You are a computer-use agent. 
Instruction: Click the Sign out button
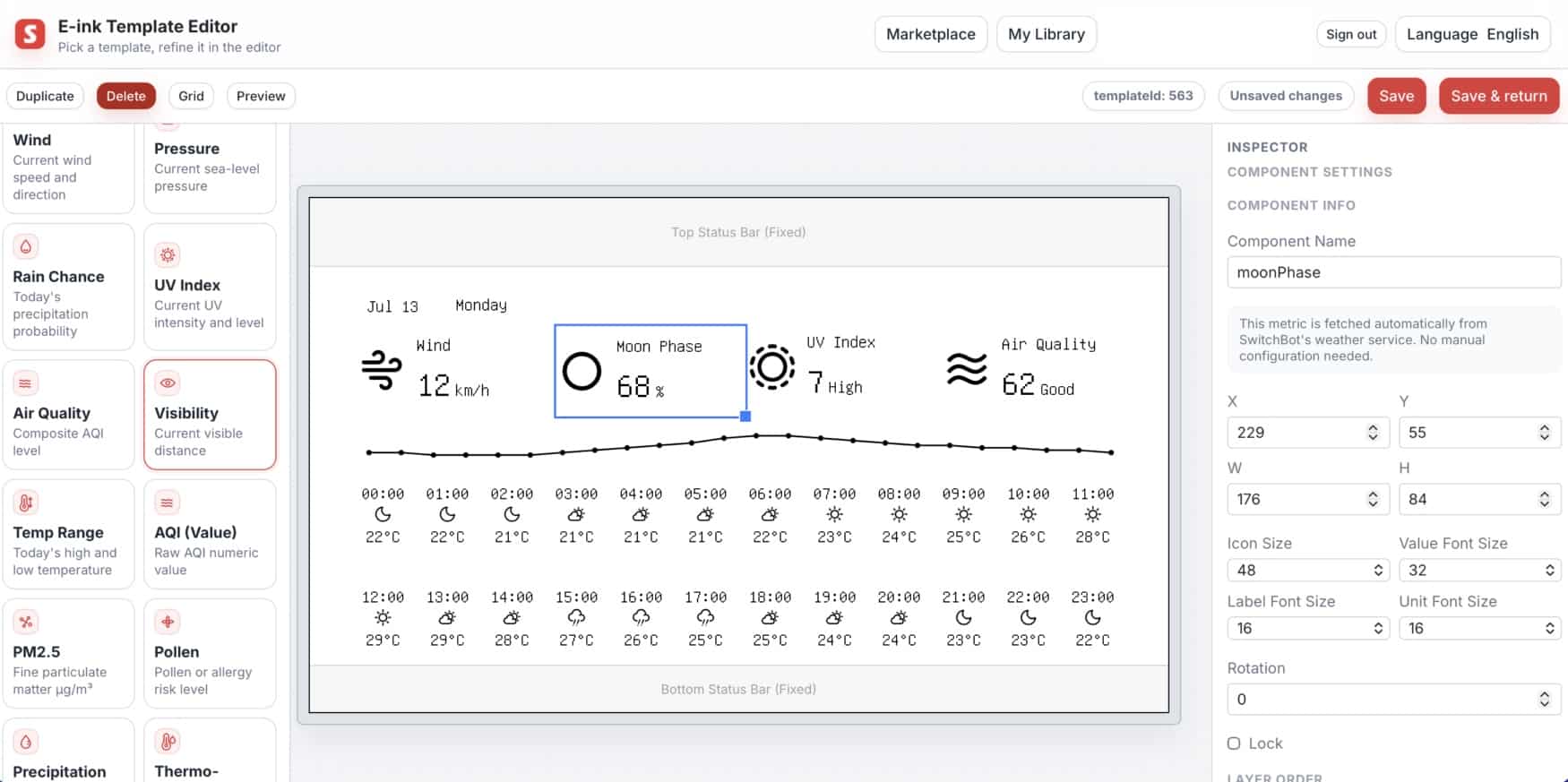[1351, 34]
